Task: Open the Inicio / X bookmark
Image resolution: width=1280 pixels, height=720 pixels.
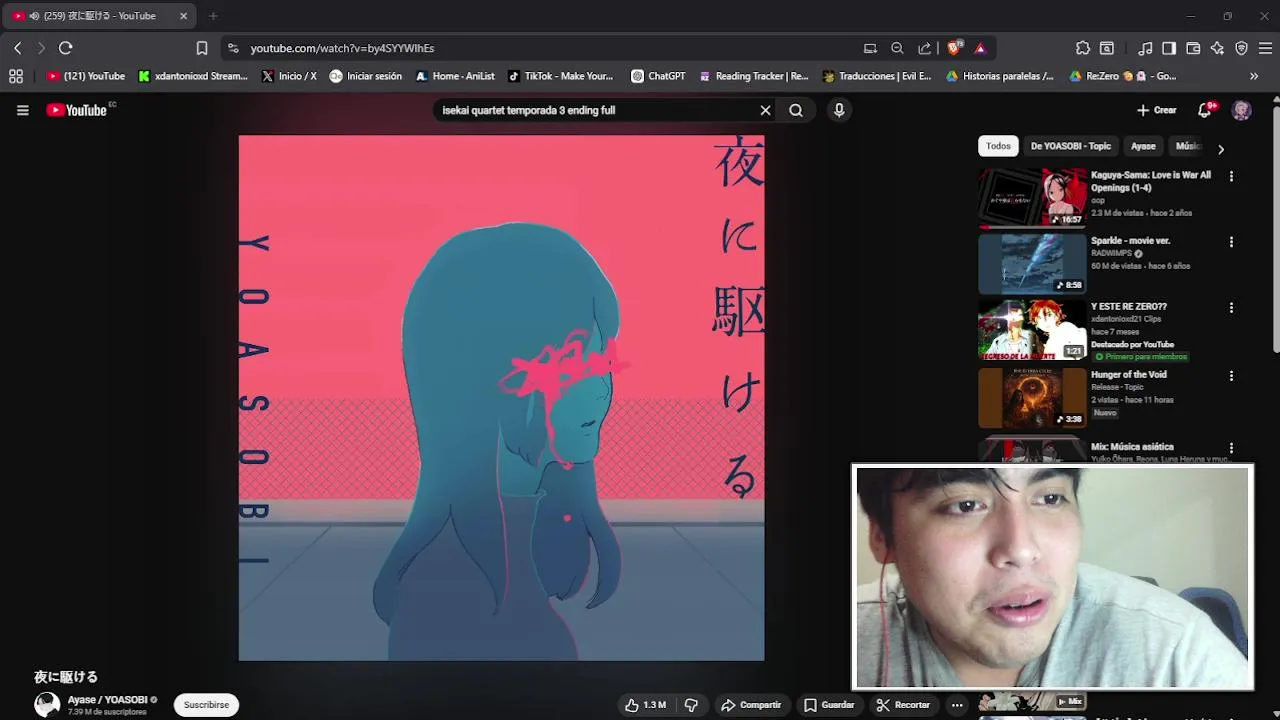Action: coord(289,76)
